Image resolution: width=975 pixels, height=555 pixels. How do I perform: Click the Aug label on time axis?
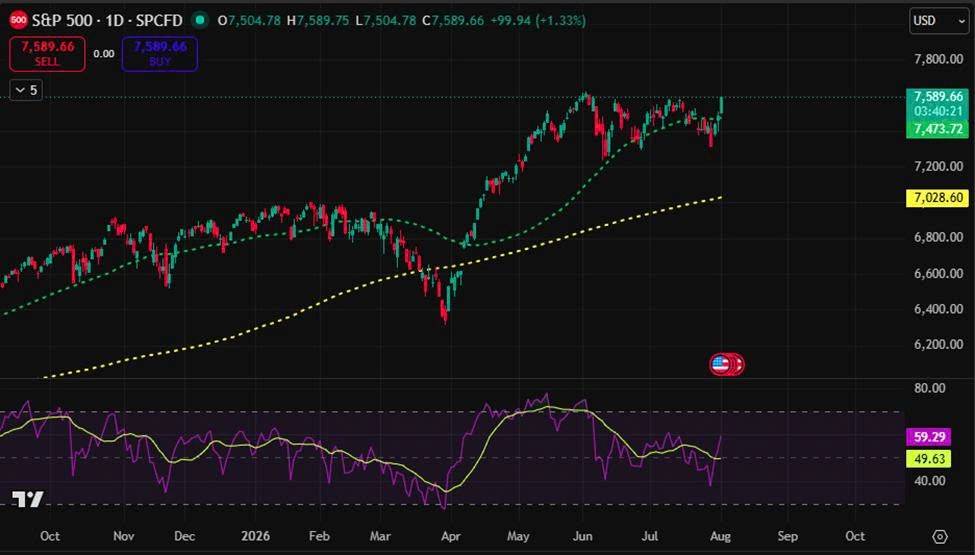tap(720, 536)
